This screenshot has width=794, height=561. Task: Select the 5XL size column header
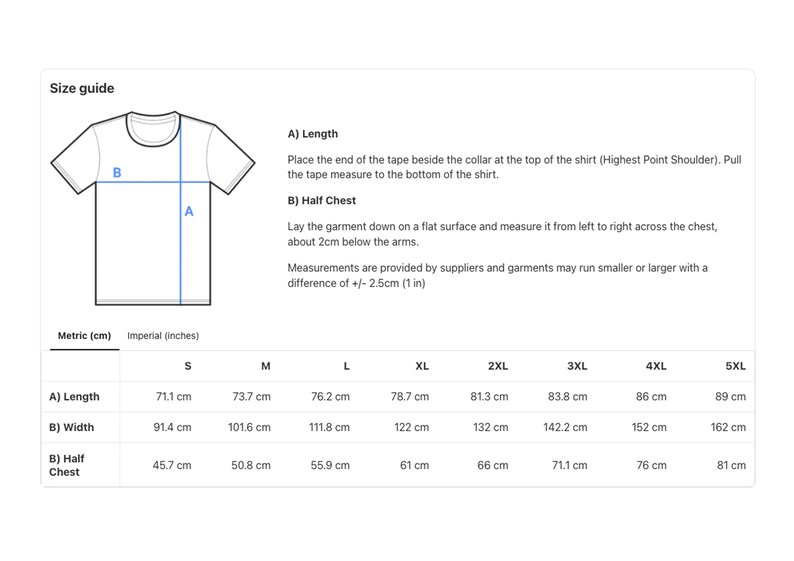735,366
